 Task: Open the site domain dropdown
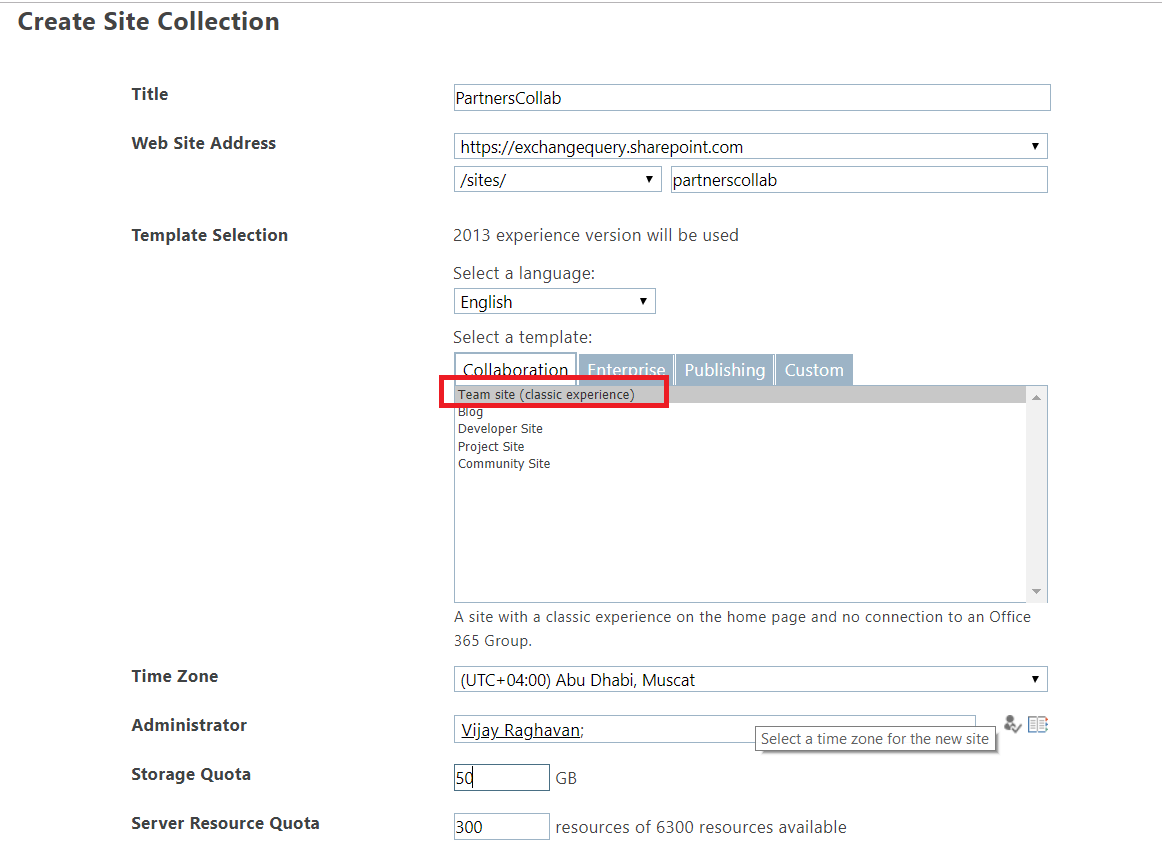click(1035, 145)
